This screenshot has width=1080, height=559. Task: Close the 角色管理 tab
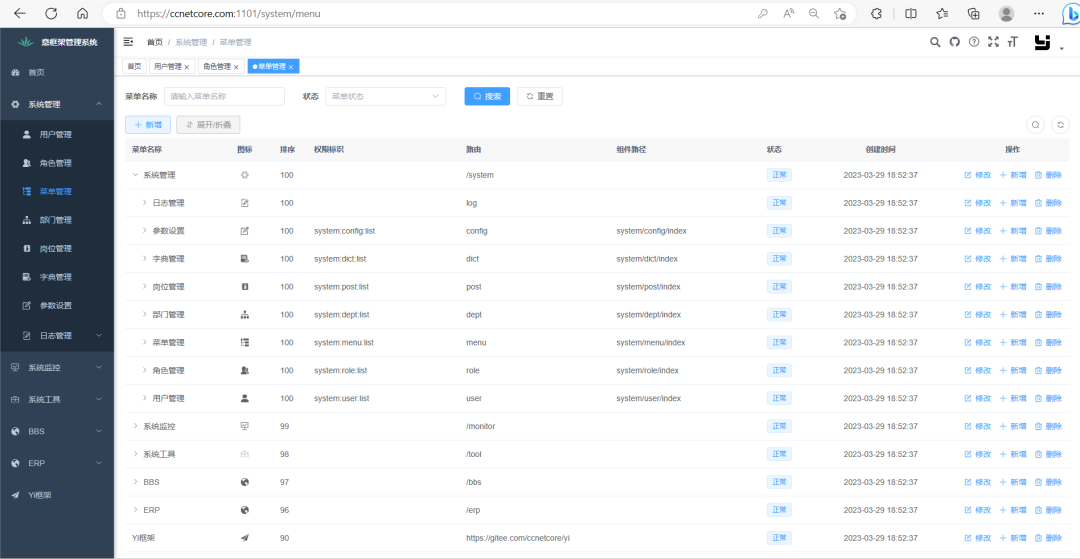236,67
